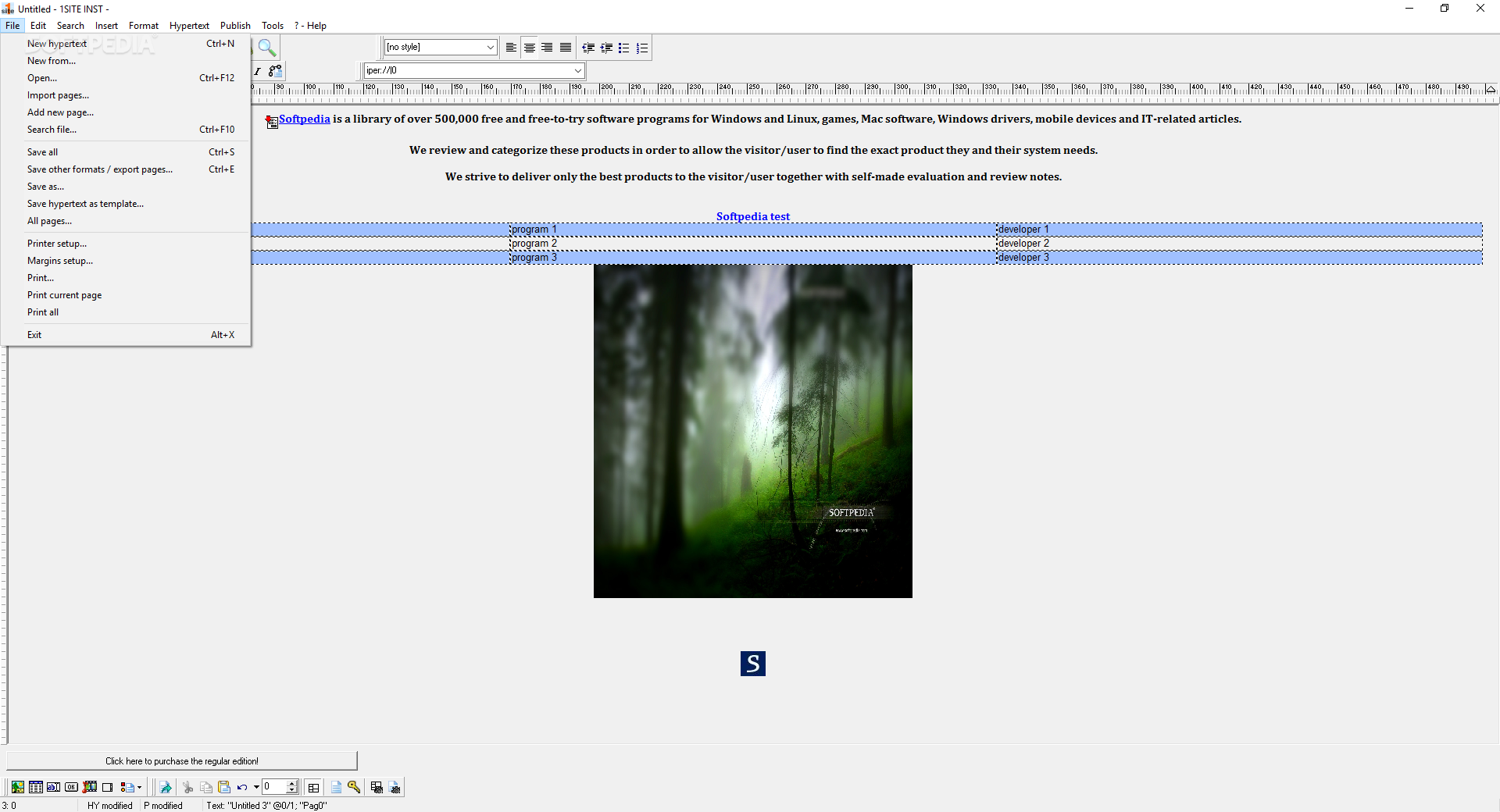The width and height of the screenshot is (1500, 812).
Task: Open the Insert menu
Action: [106, 26]
